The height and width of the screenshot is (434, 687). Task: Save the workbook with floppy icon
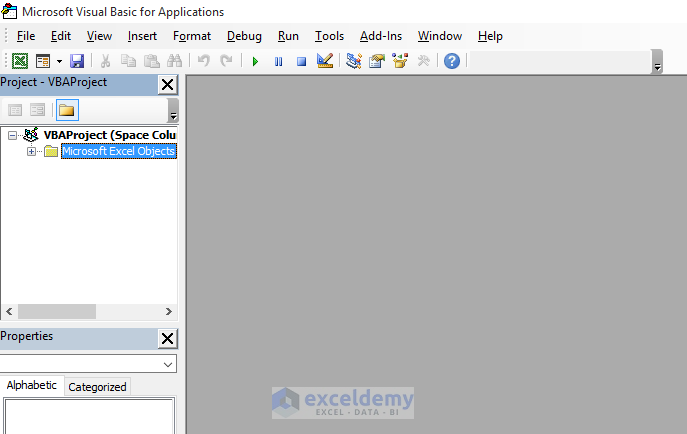[77, 61]
